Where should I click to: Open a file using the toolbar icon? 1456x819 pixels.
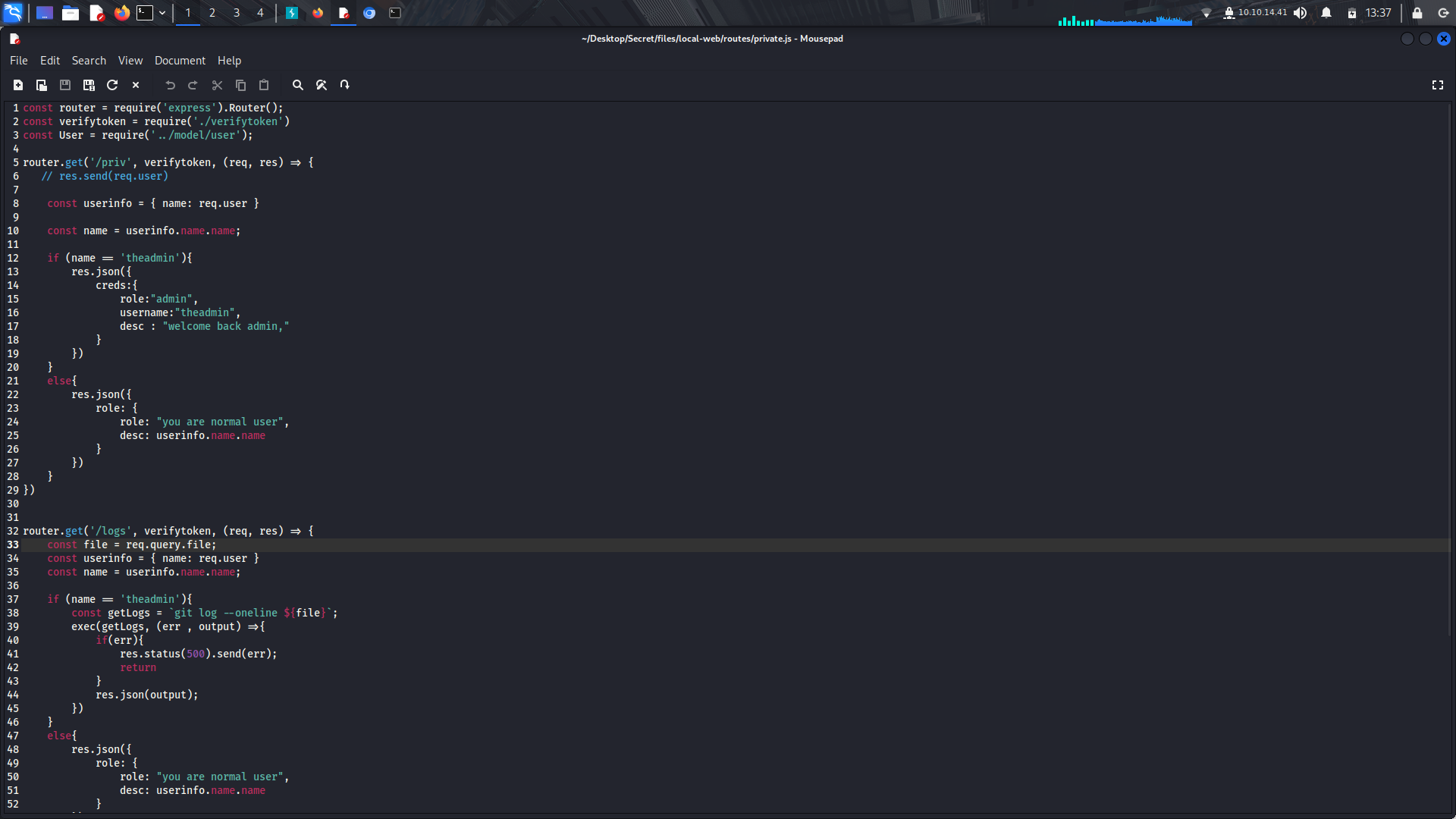(x=42, y=85)
